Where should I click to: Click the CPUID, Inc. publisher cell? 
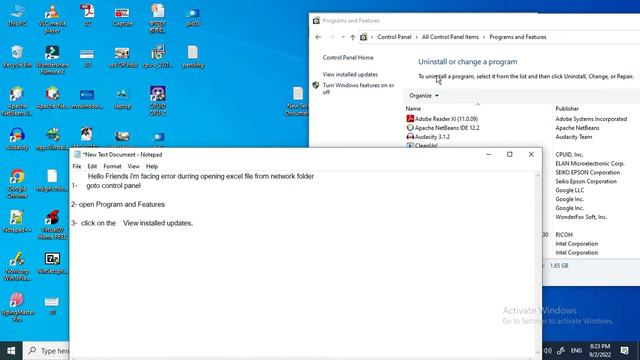(x=569, y=155)
